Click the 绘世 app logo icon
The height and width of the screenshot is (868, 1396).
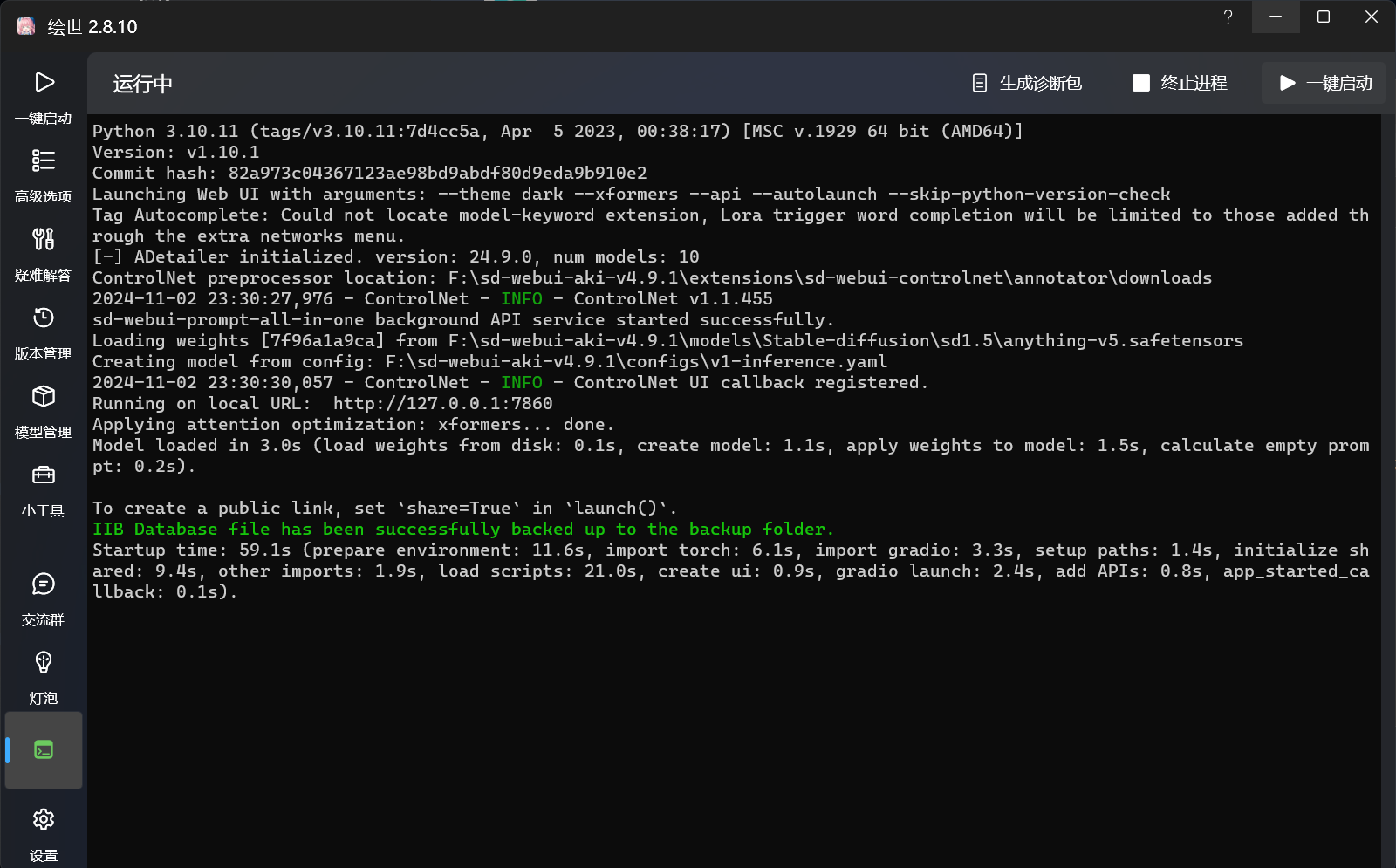(x=26, y=26)
